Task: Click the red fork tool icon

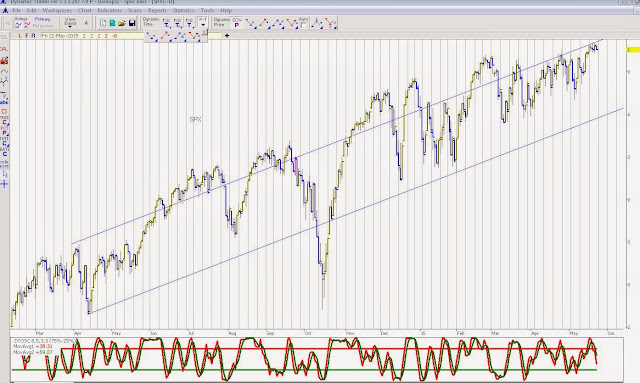Action: [x=331, y=23]
